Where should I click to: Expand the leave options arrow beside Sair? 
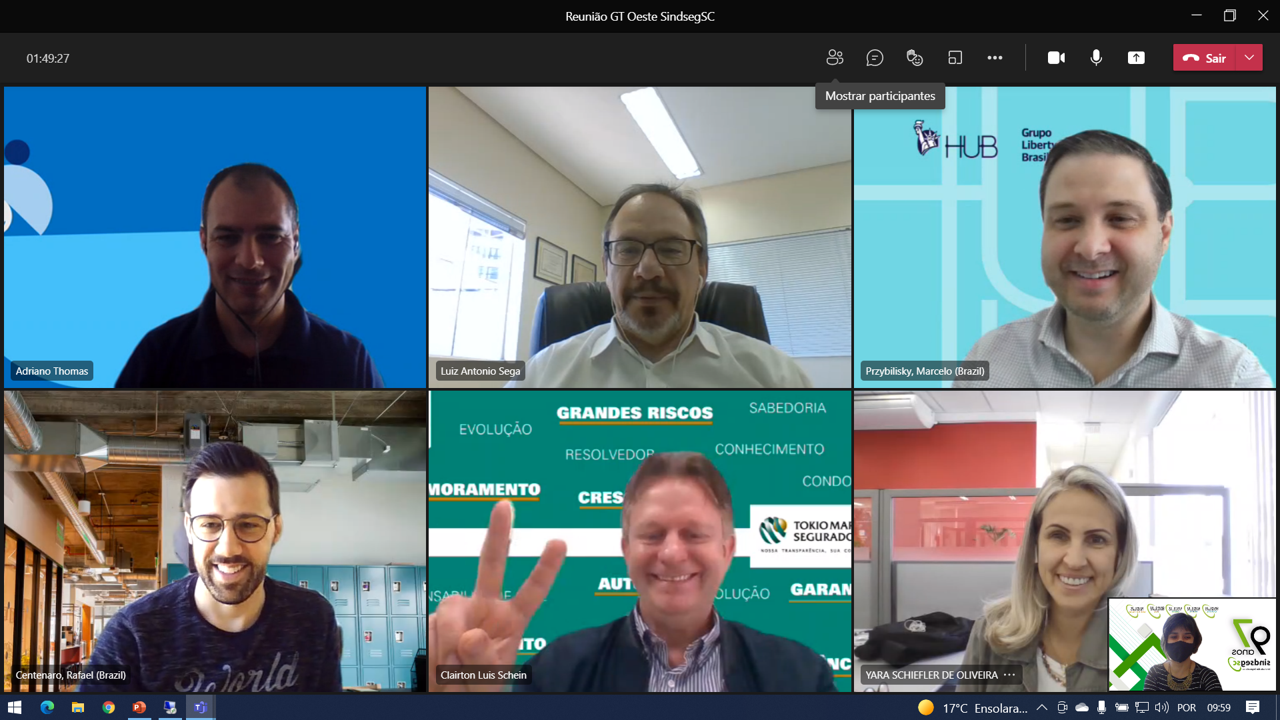(x=1249, y=58)
